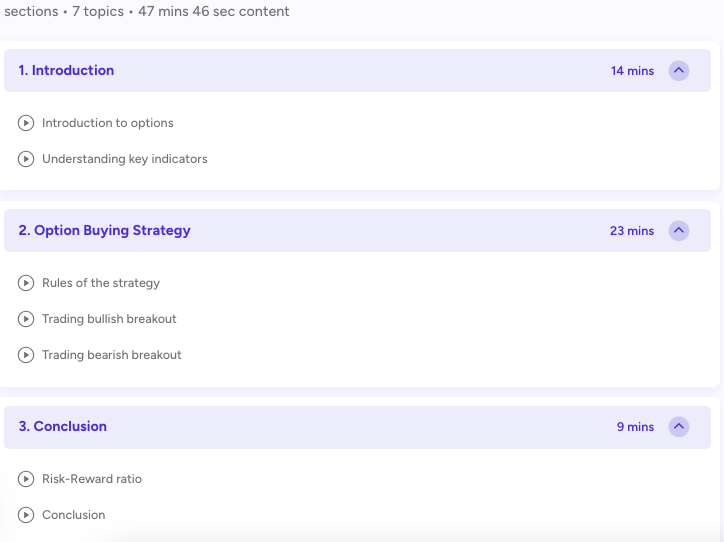Click the 23 mins duration label
724x542 pixels.
click(x=632, y=231)
